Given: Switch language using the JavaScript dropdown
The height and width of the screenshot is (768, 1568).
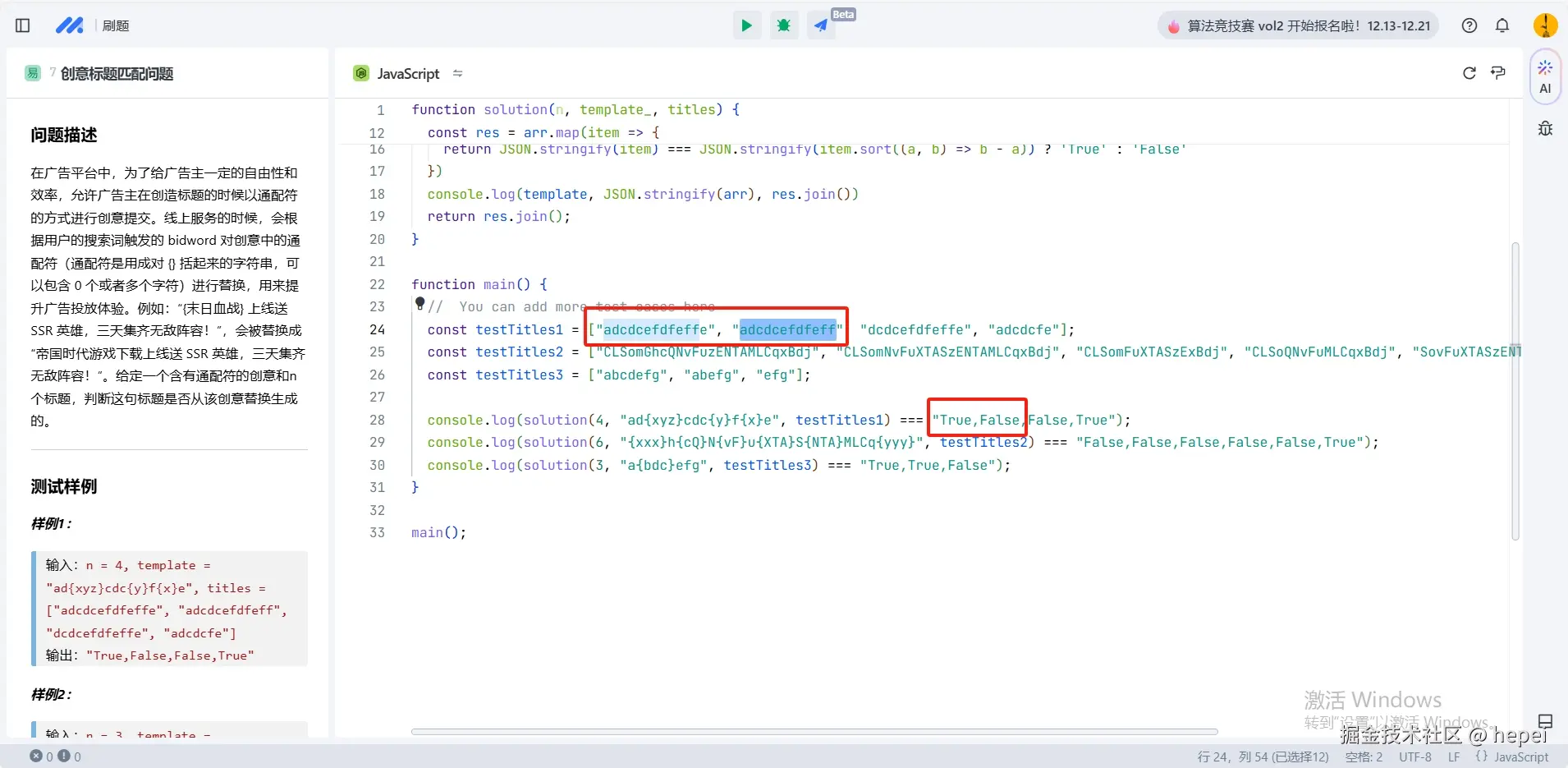Looking at the screenshot, I should [x=407, y=74].
